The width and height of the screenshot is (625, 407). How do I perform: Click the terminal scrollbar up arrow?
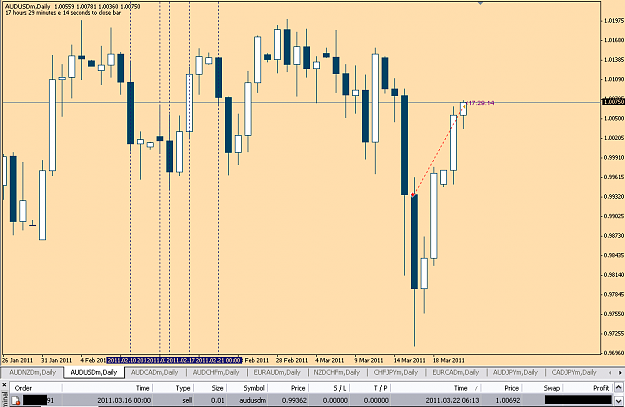619,387
